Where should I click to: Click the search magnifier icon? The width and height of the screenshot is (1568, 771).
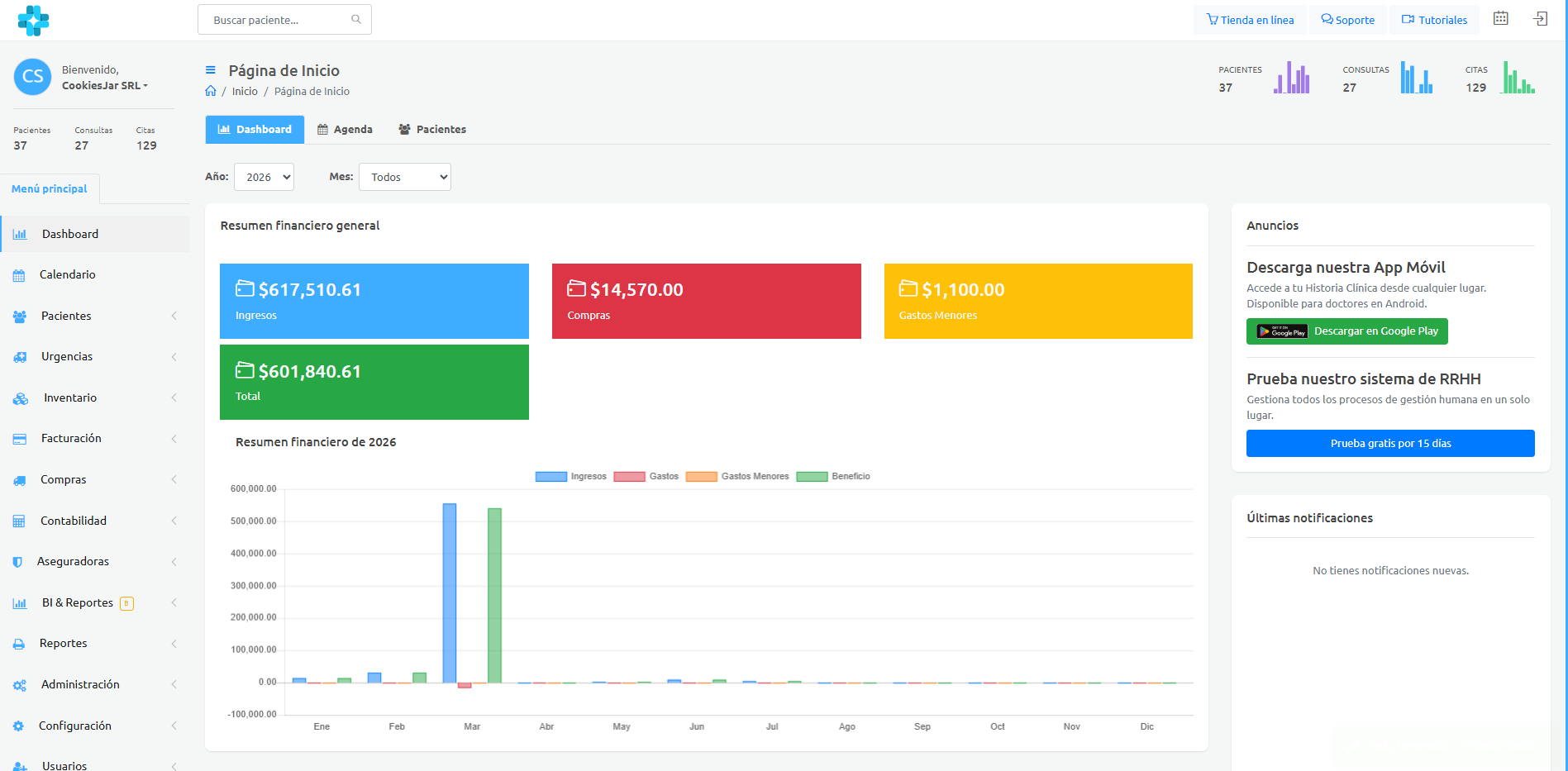(356, 19)
